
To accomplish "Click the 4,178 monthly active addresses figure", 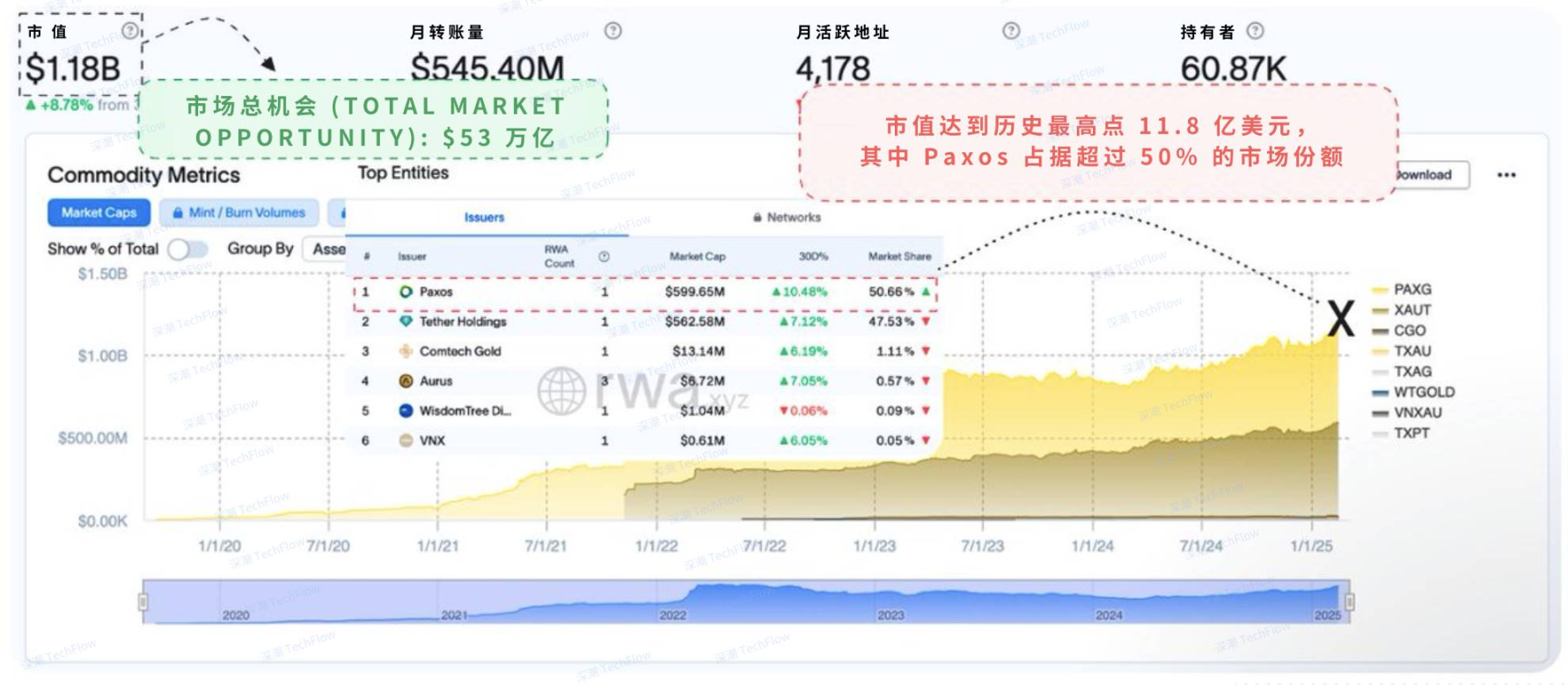I will [x=832, y=69].
